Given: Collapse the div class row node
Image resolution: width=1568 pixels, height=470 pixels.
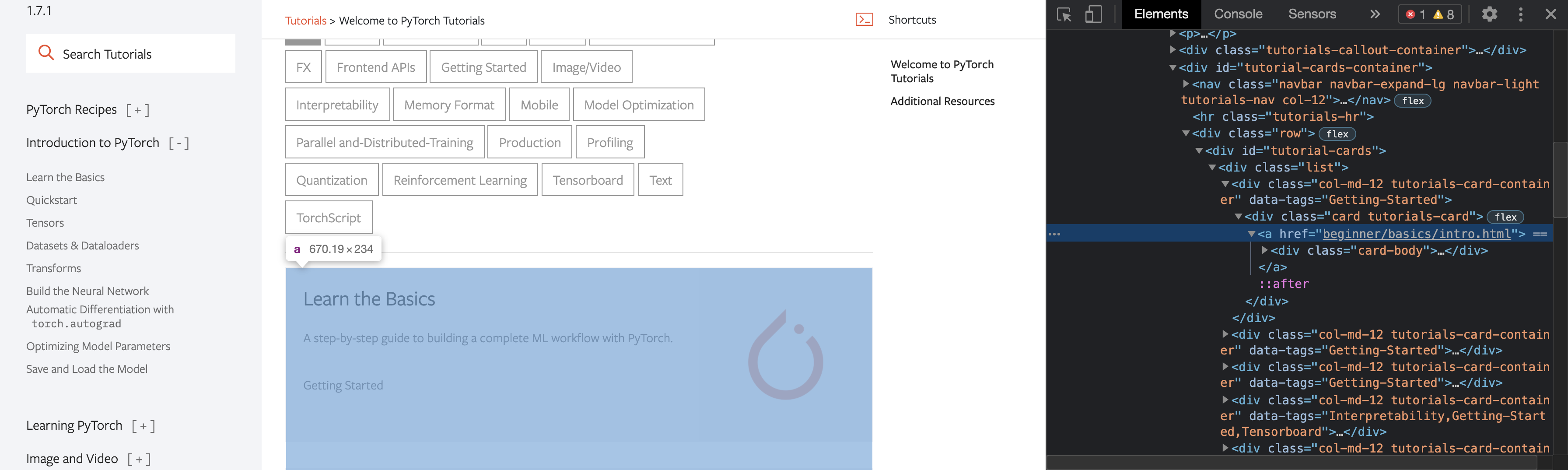Looking at the screenshot, I should point(1186,133).
